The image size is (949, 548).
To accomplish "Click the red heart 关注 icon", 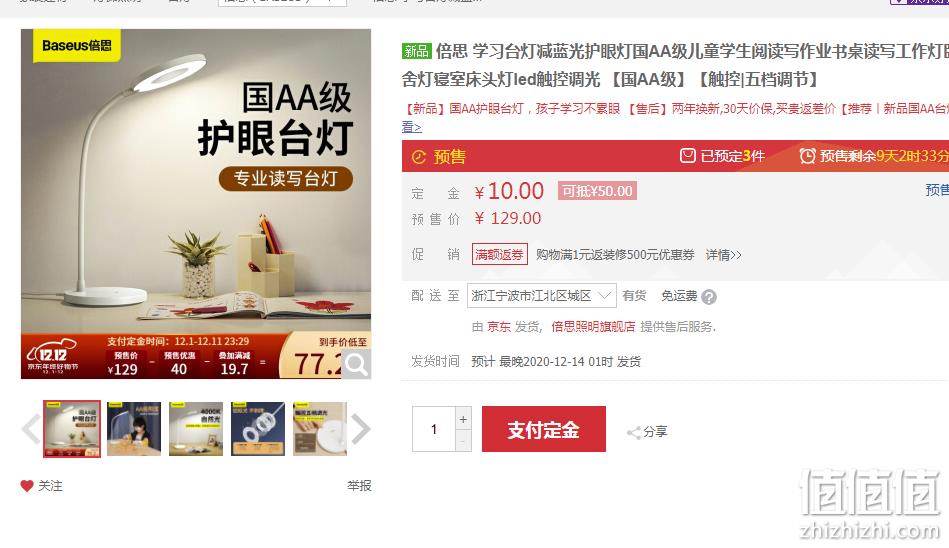I will [27, 486].
